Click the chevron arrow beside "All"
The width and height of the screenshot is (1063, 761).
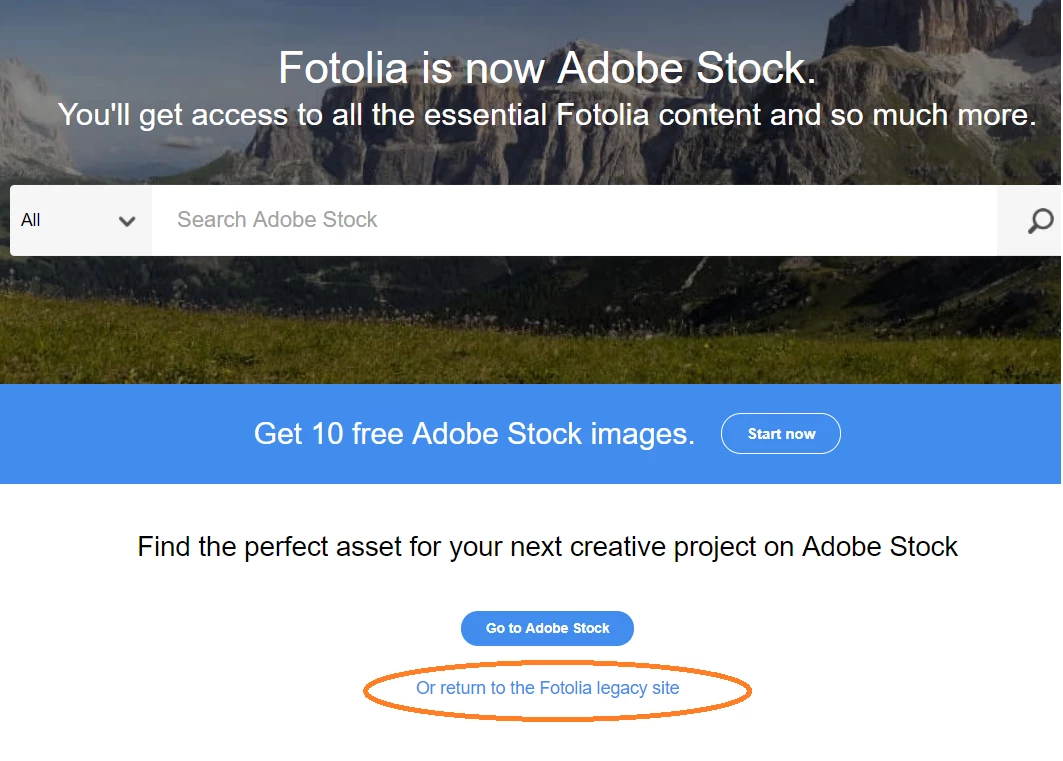click(x=127, y=221)
